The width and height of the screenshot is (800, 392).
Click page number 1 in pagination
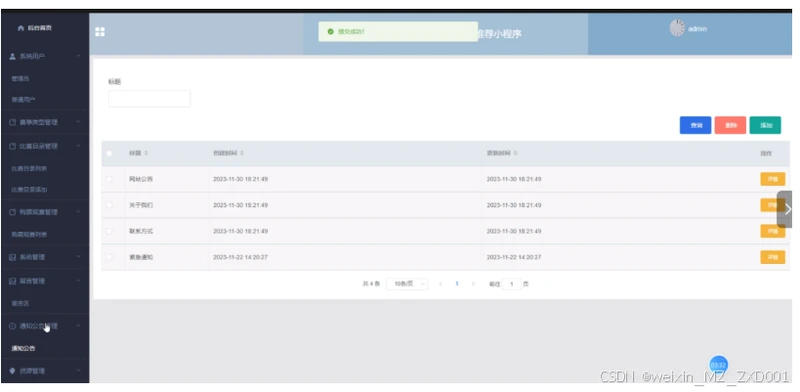tap(457, 284)
